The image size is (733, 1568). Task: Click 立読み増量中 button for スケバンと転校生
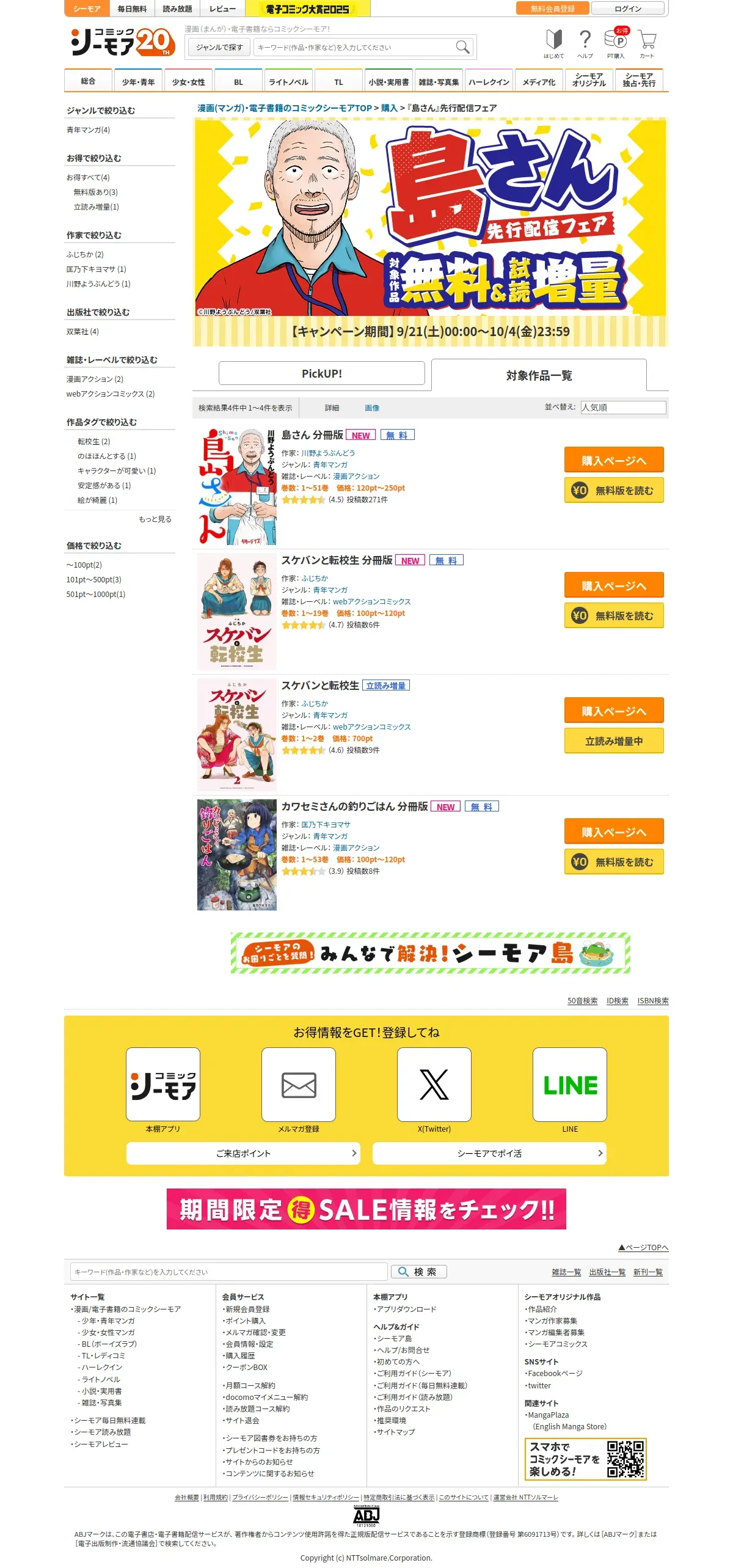614,741
